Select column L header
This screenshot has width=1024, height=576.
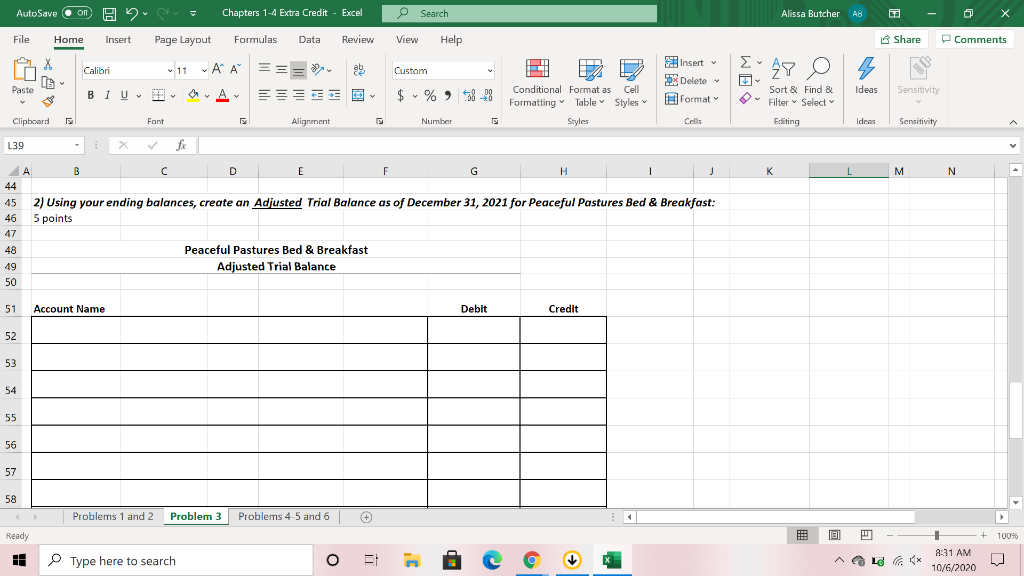click(x=848, y=171)
